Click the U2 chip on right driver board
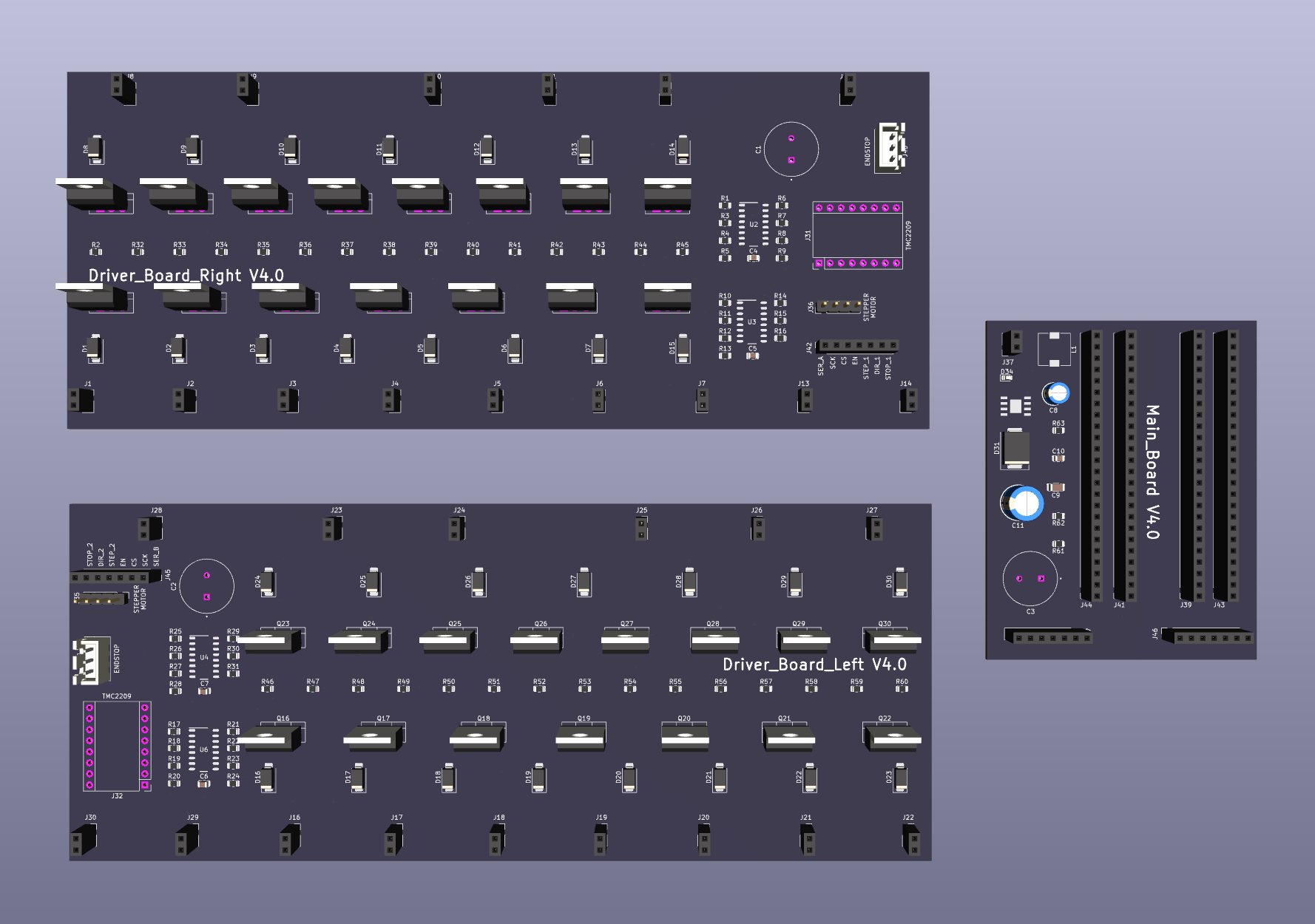Image resolution: width=1315 pixels, height=924 pixels. point(753,224)
